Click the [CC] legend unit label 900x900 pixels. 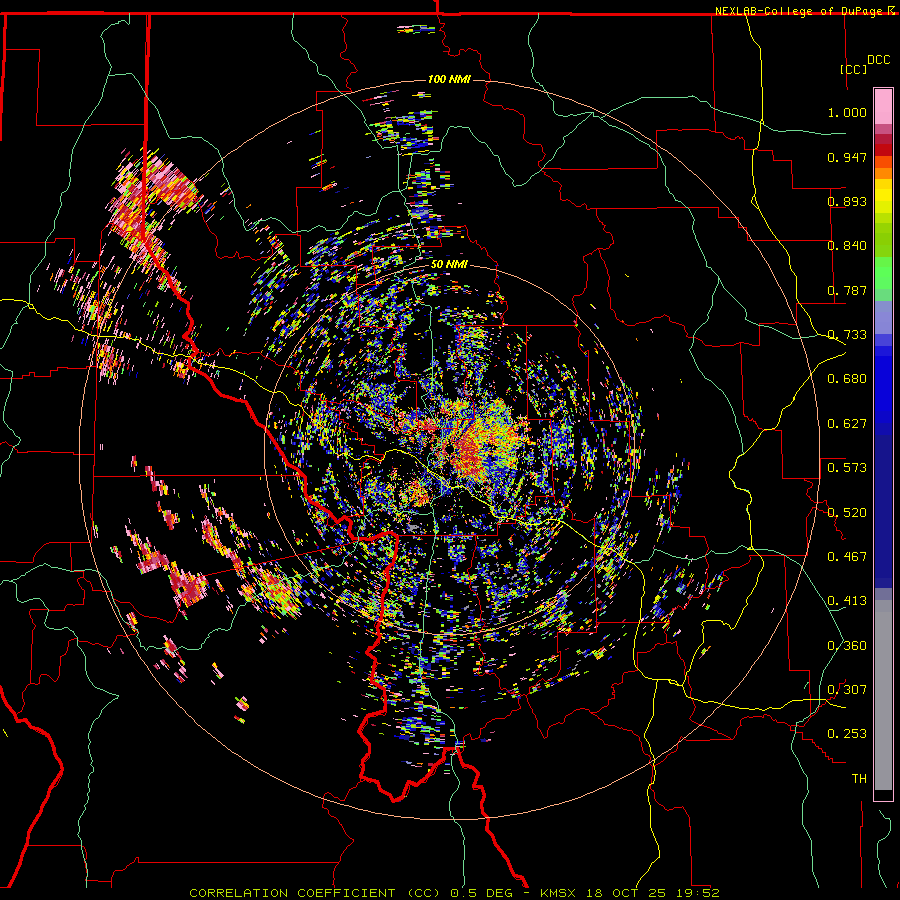(x=853, y=69)
